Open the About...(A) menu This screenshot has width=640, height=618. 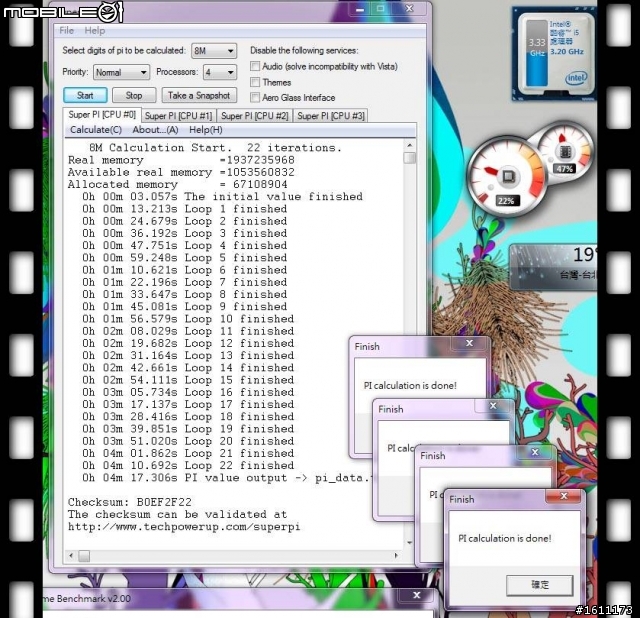155,130
